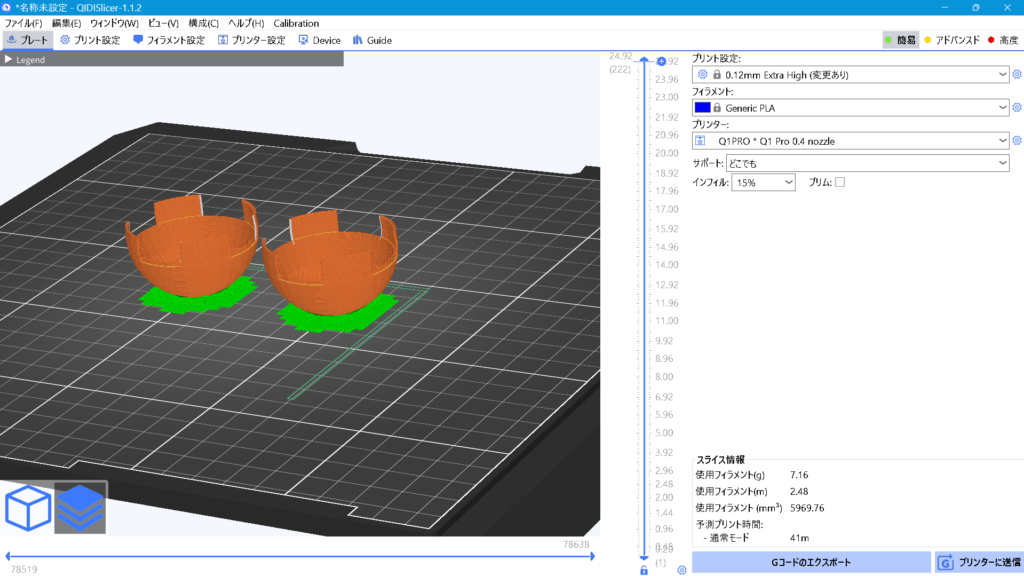Select the 簡易 (simple) mode option

click(900, 40)
